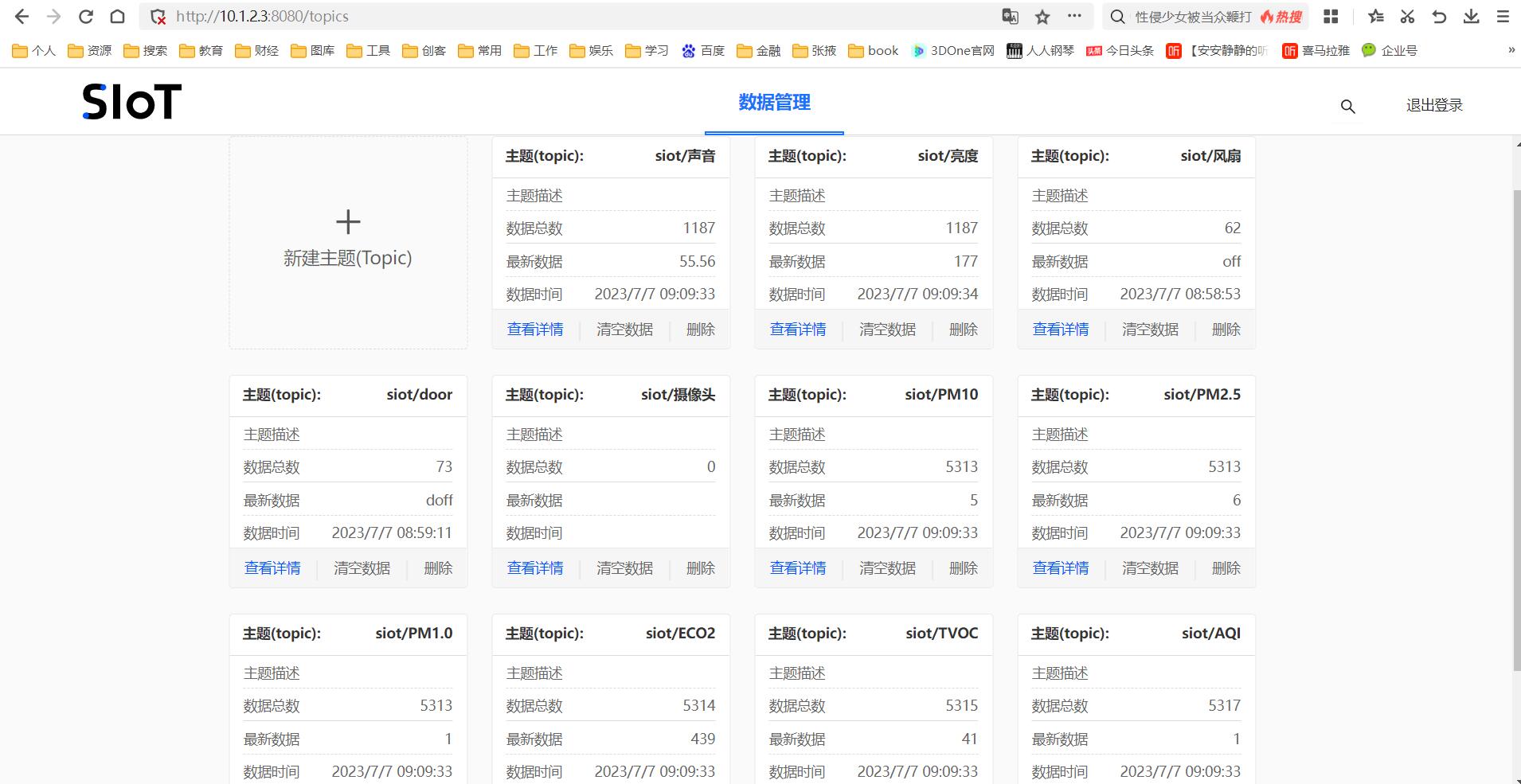1521x784 pixels.
Task: Click the SIoT logo
Action: (132, 102)
